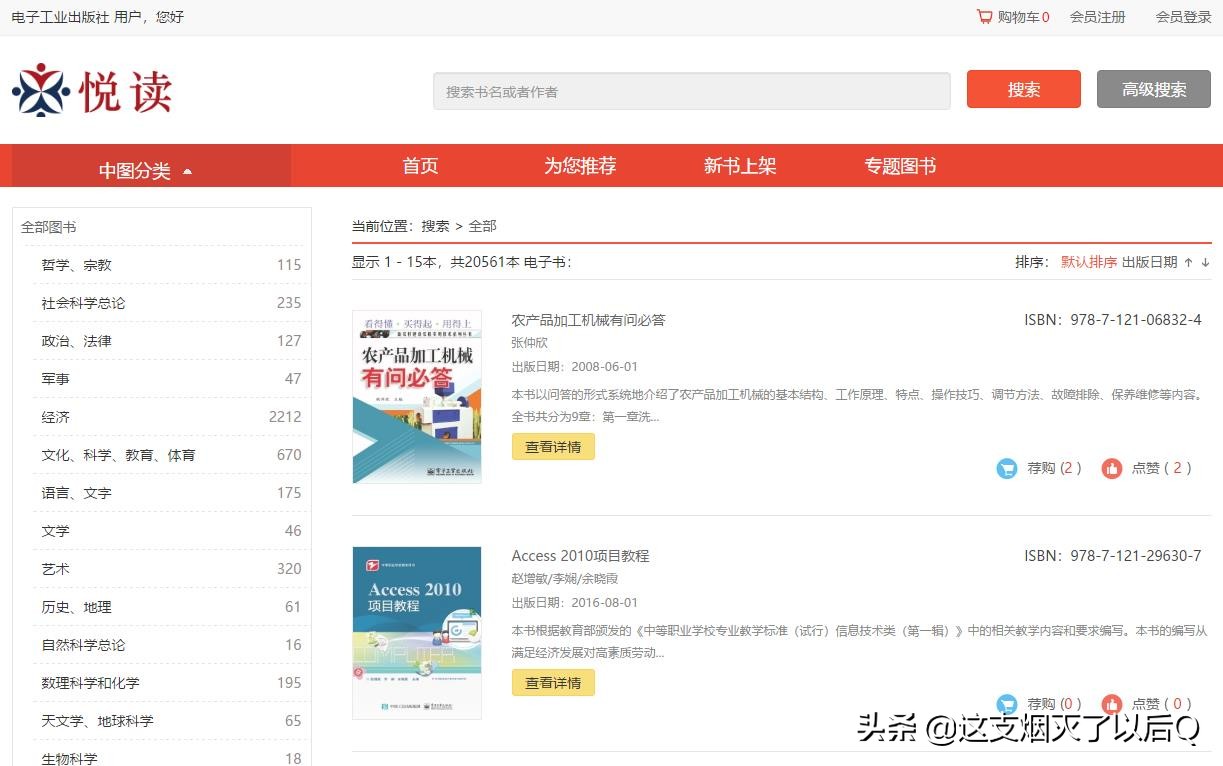1223x766 pixels.
Task: Open the 新书上架 section
Action: [740, 165]
